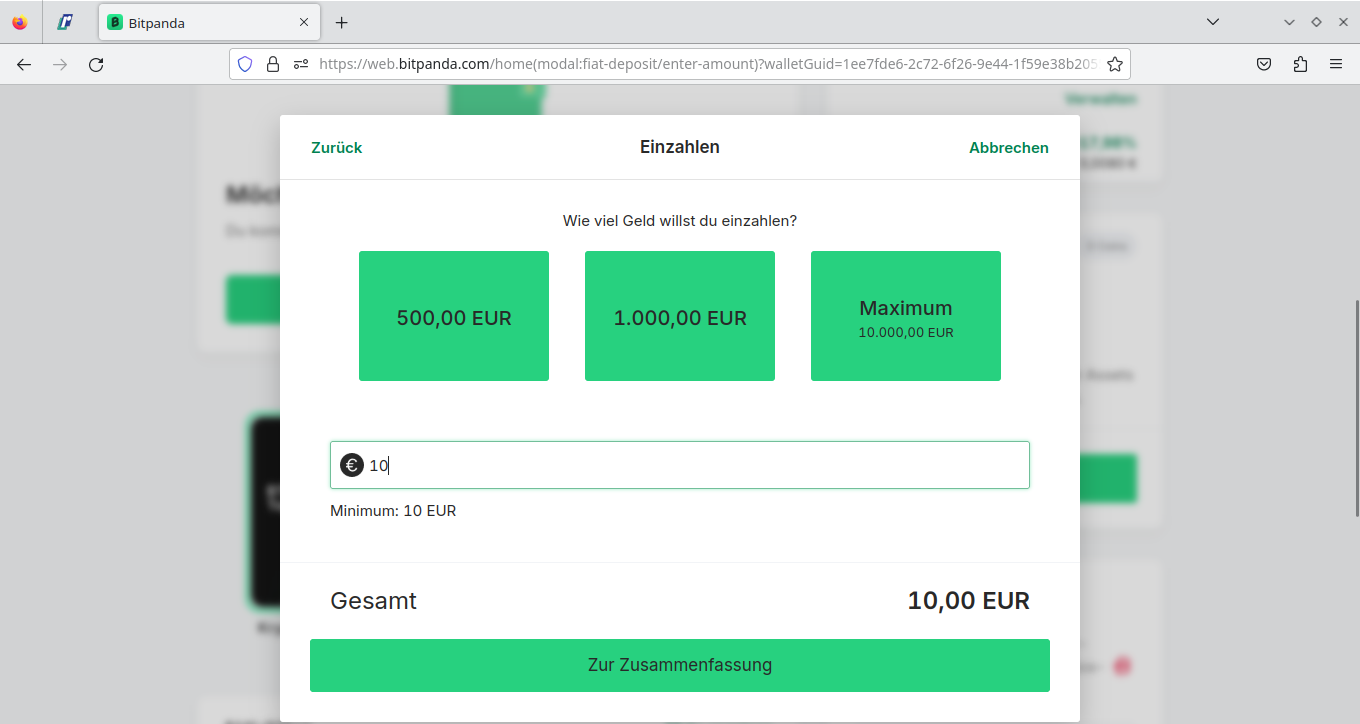Close the Bitpanda tab
The height and width of the screenshot is (724, 1360).
pyautogui.click(x=304, y=22)
